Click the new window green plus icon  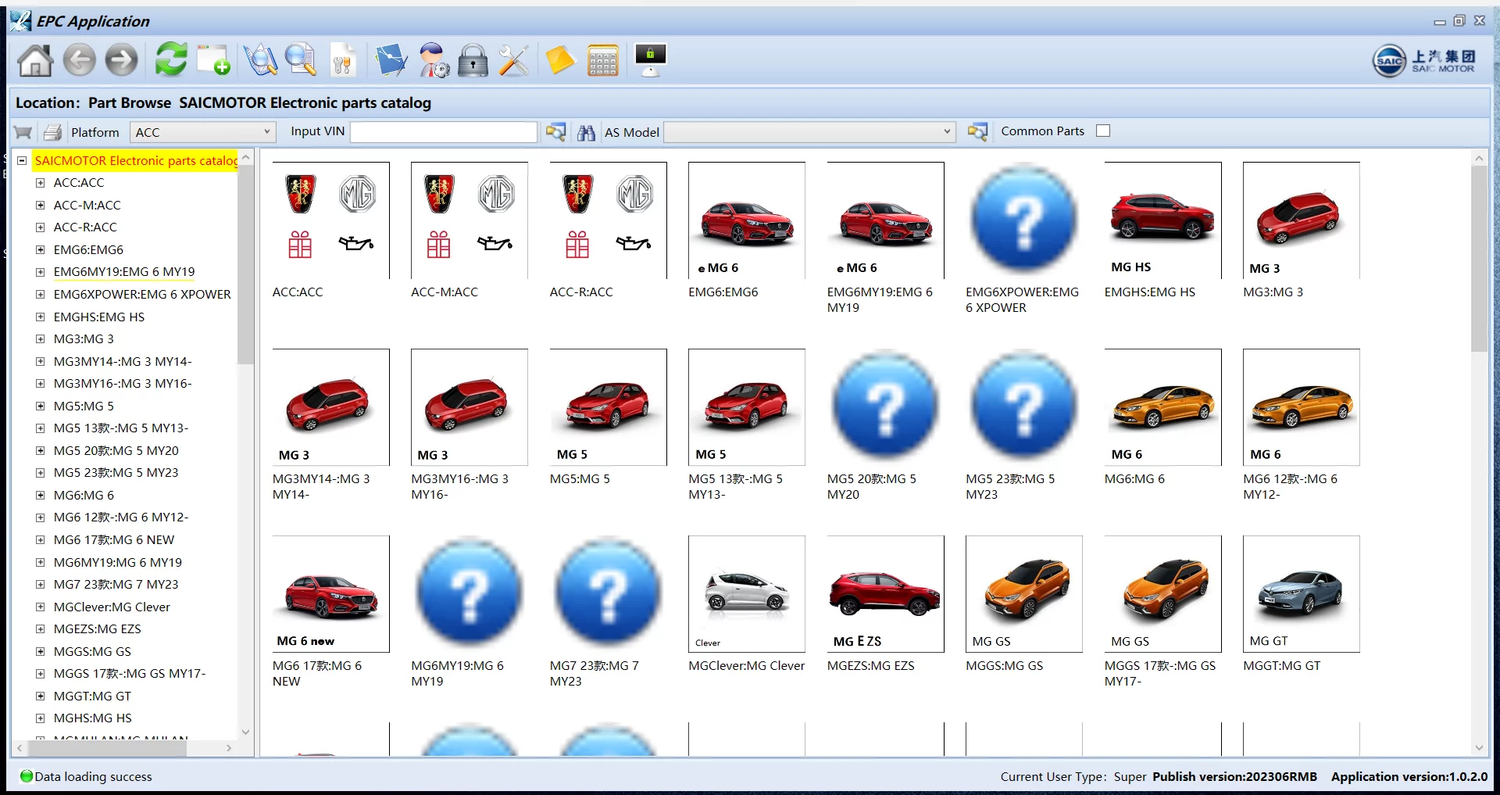[x=213, y=61]
